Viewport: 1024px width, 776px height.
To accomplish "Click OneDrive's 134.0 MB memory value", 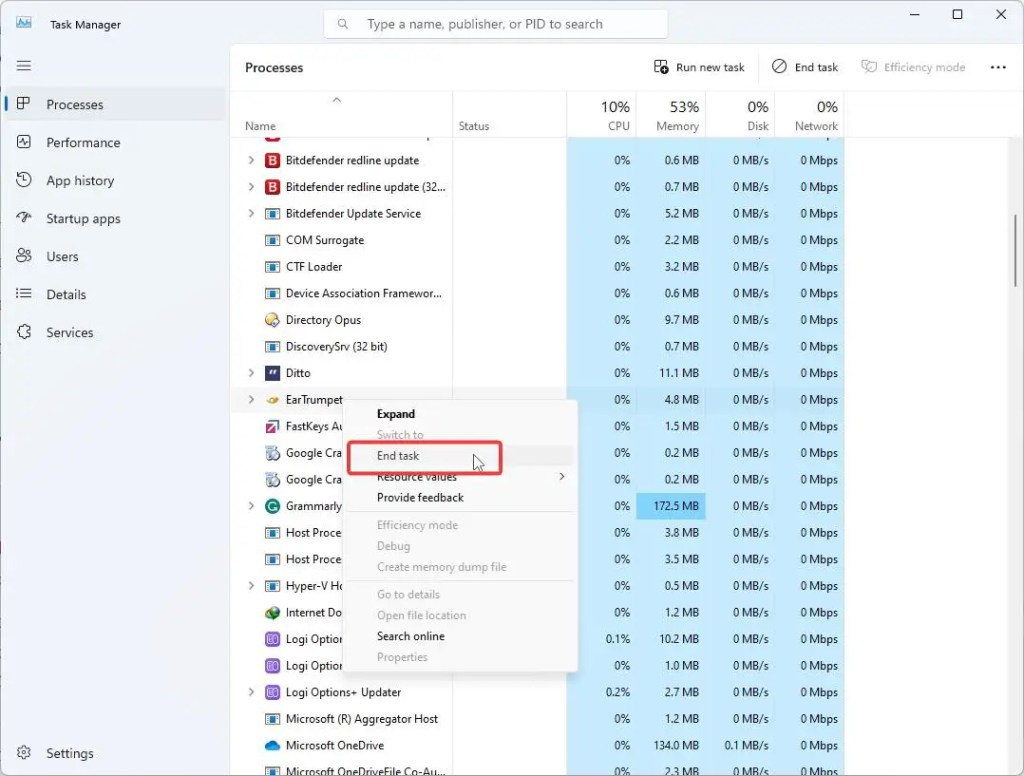I will [x=676, y=745].
